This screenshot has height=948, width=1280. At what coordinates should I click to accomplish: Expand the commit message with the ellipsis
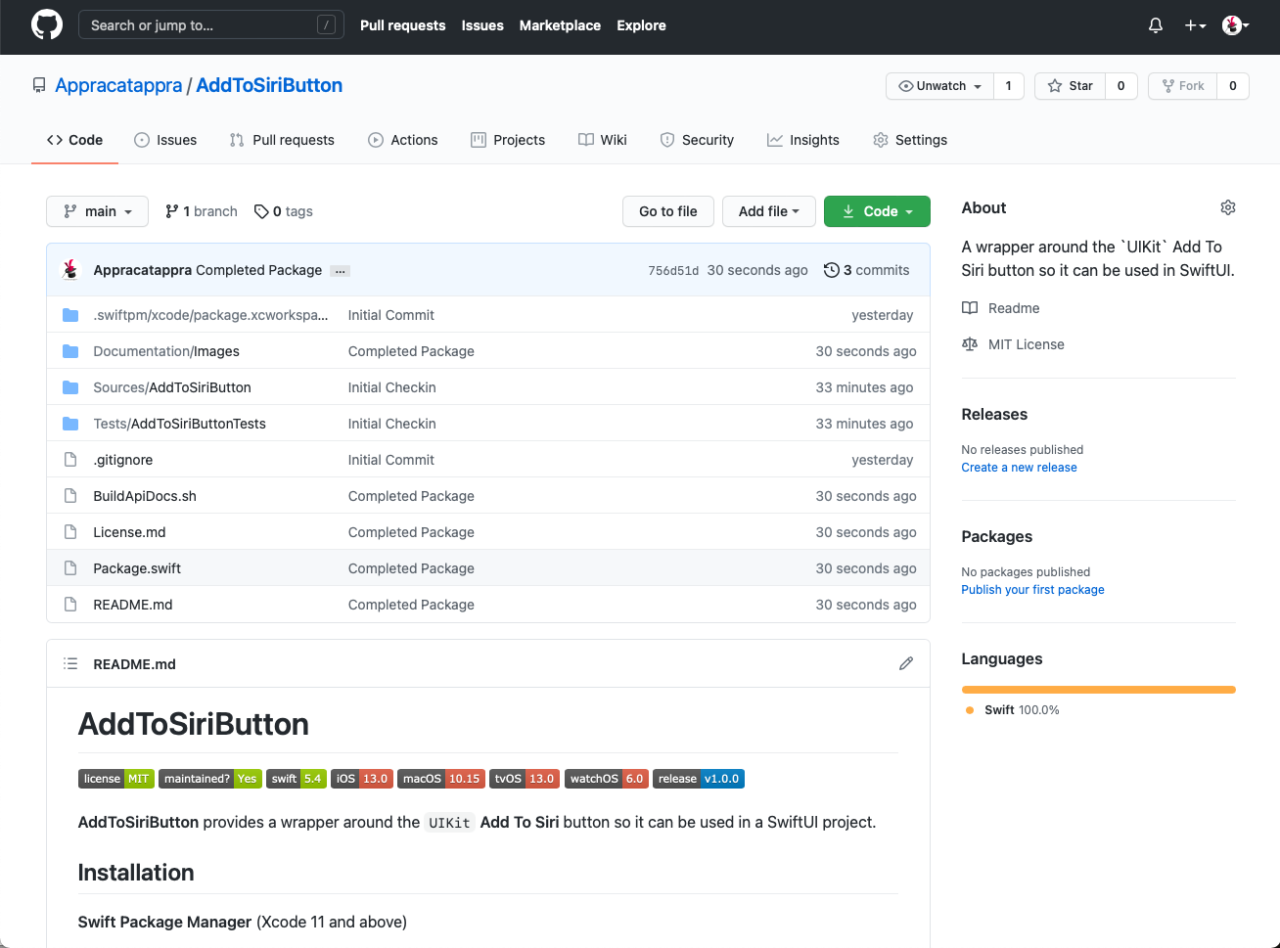[x=340, y=270]
